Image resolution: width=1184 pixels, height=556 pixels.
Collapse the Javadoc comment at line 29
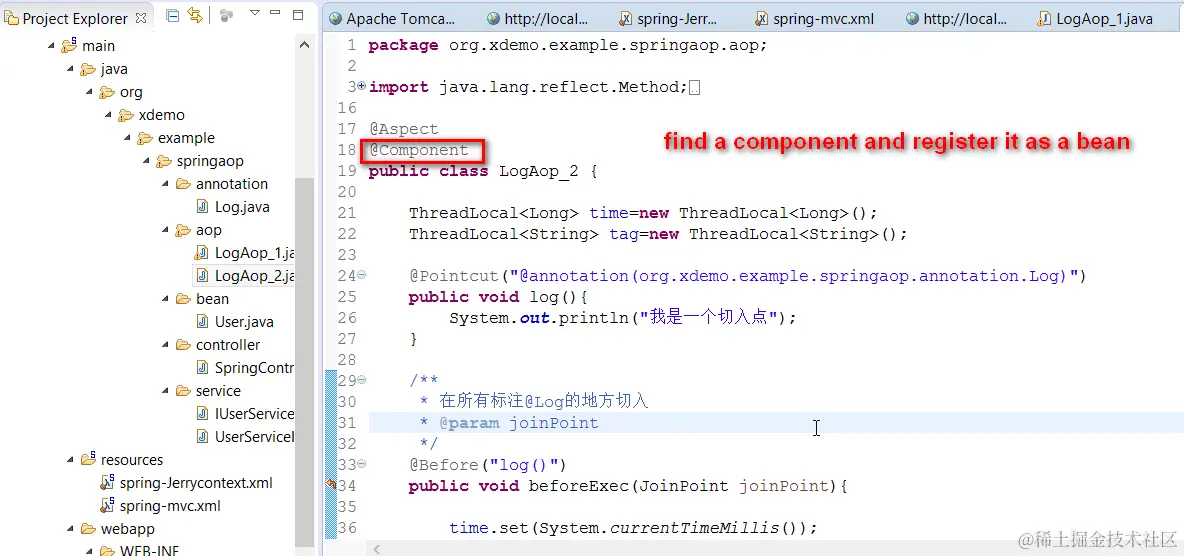[362, 379]
